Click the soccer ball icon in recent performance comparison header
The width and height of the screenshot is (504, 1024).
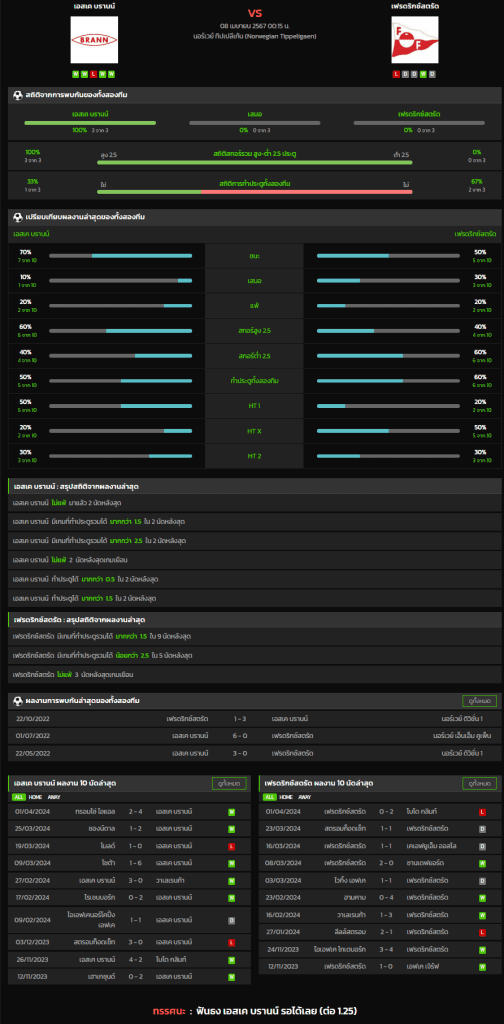pyautogui.click(x=18, y=216)
